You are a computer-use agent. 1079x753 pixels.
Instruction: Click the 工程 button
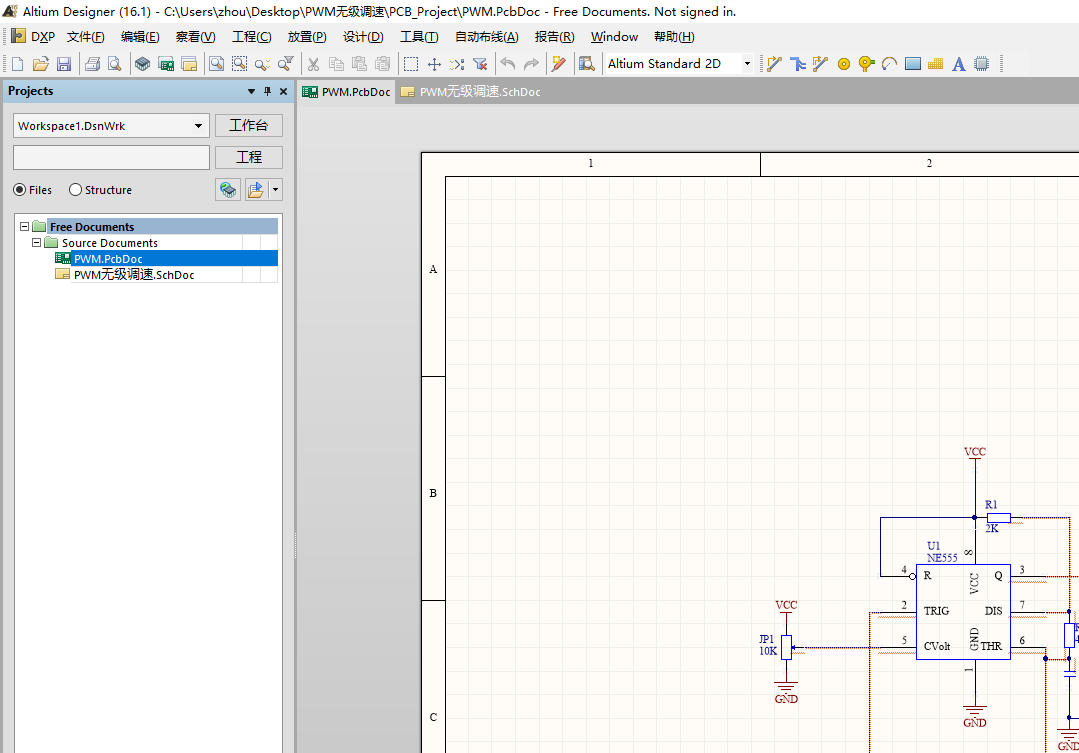pyautogui.click(x=248, y=157)
